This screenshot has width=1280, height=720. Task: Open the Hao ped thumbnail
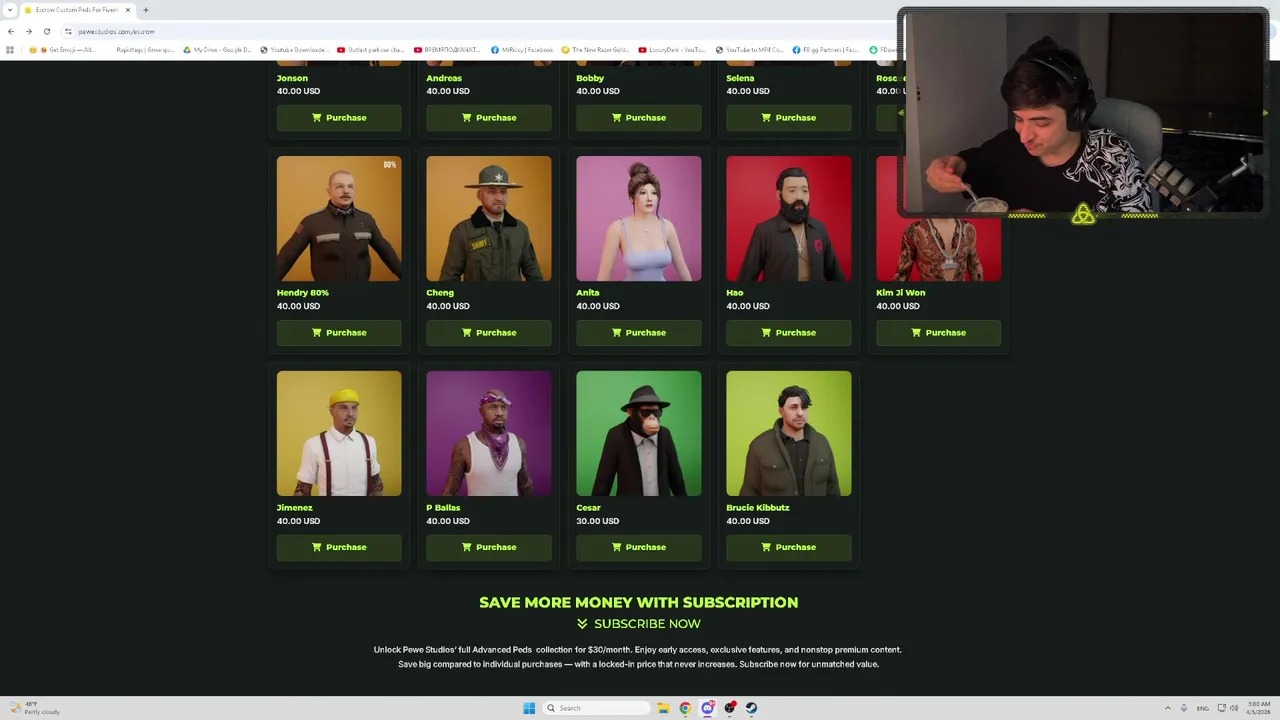(x=789, y=218)
